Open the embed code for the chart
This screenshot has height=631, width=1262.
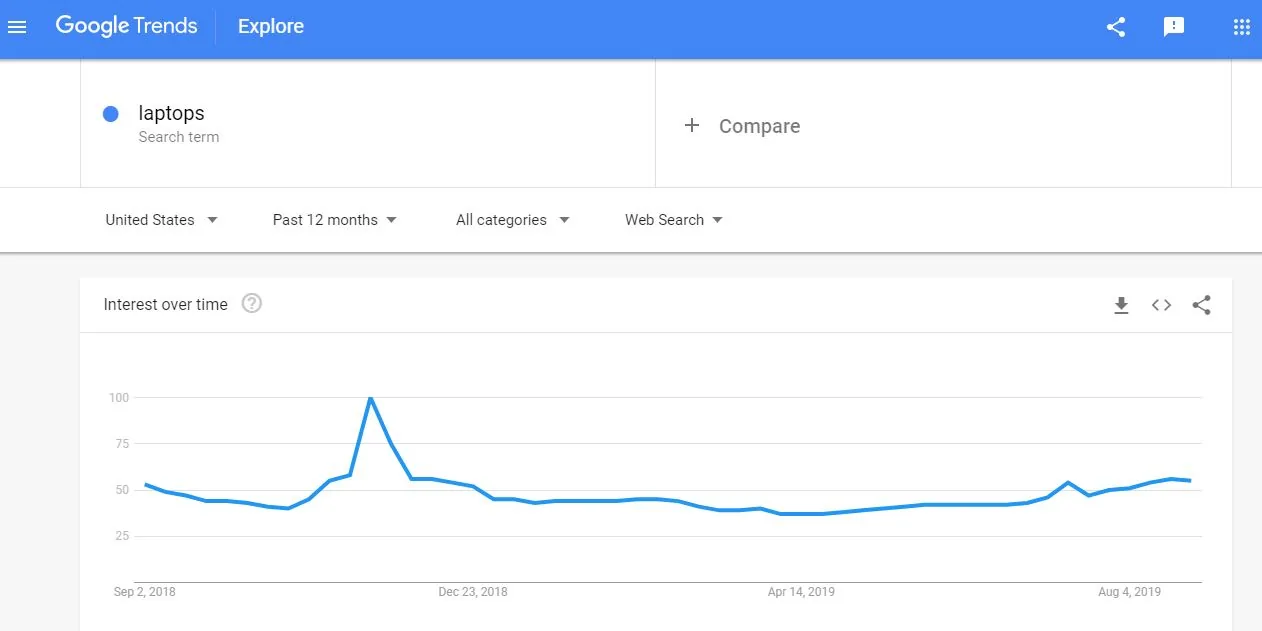coord(1161,305)
